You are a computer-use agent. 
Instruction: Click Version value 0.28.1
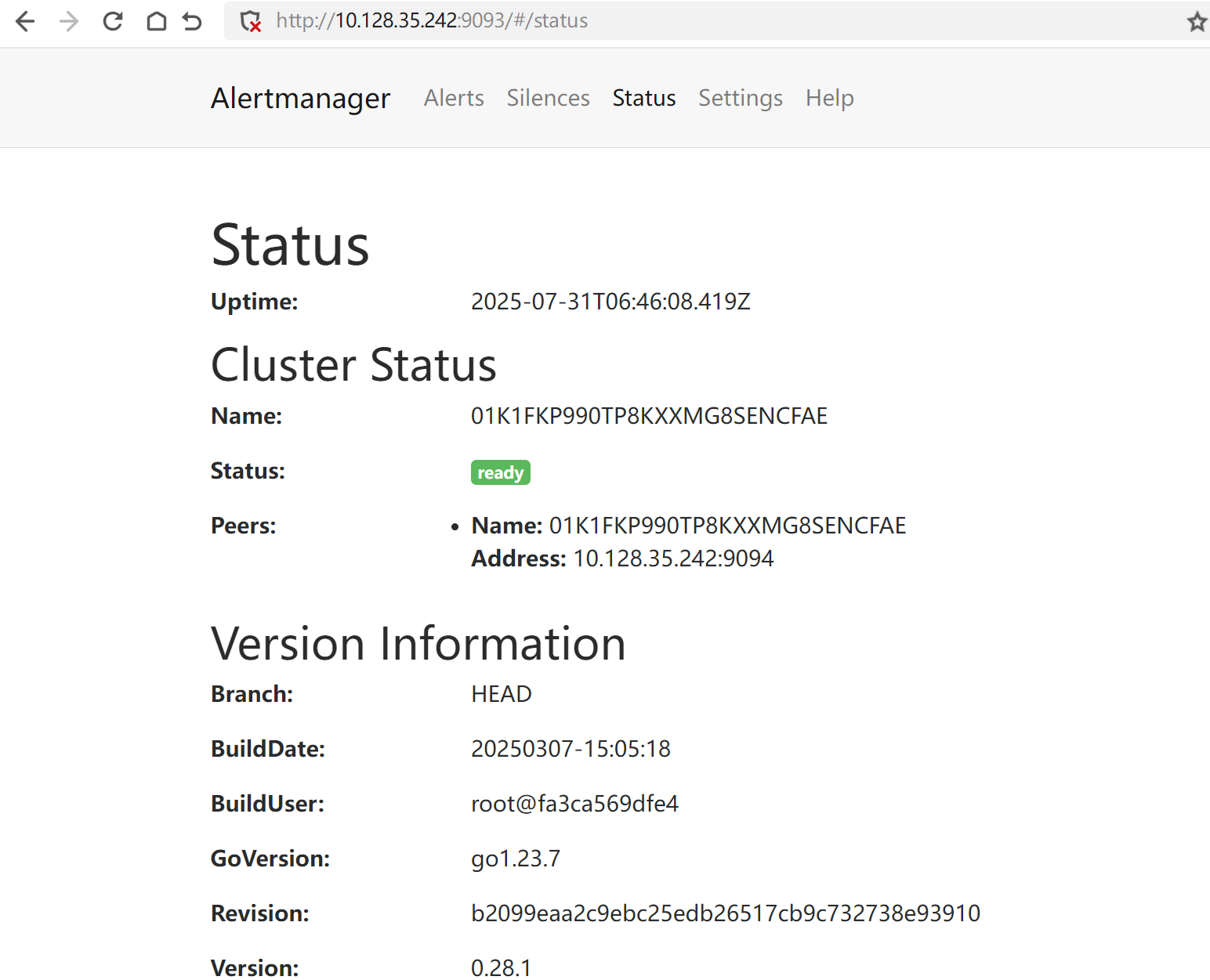tap(501, 968)
